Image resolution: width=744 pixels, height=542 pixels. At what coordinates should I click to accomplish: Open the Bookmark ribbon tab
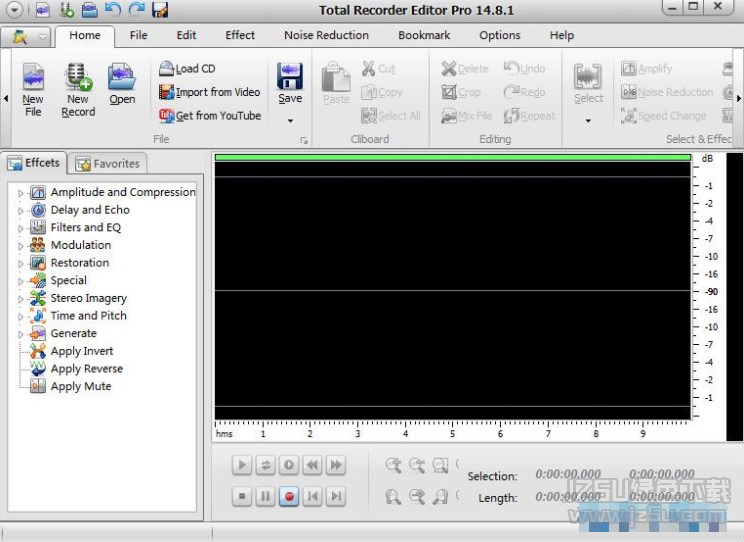[424, 36]
